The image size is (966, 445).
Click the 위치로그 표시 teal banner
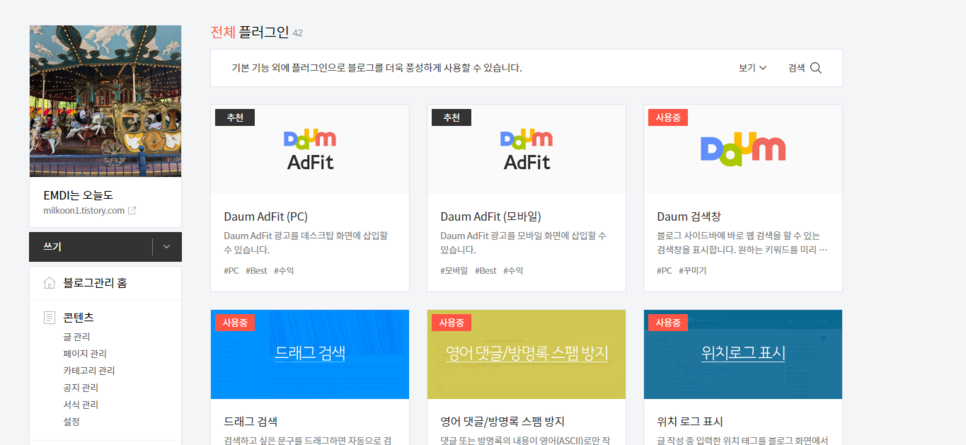click(743, 354)
